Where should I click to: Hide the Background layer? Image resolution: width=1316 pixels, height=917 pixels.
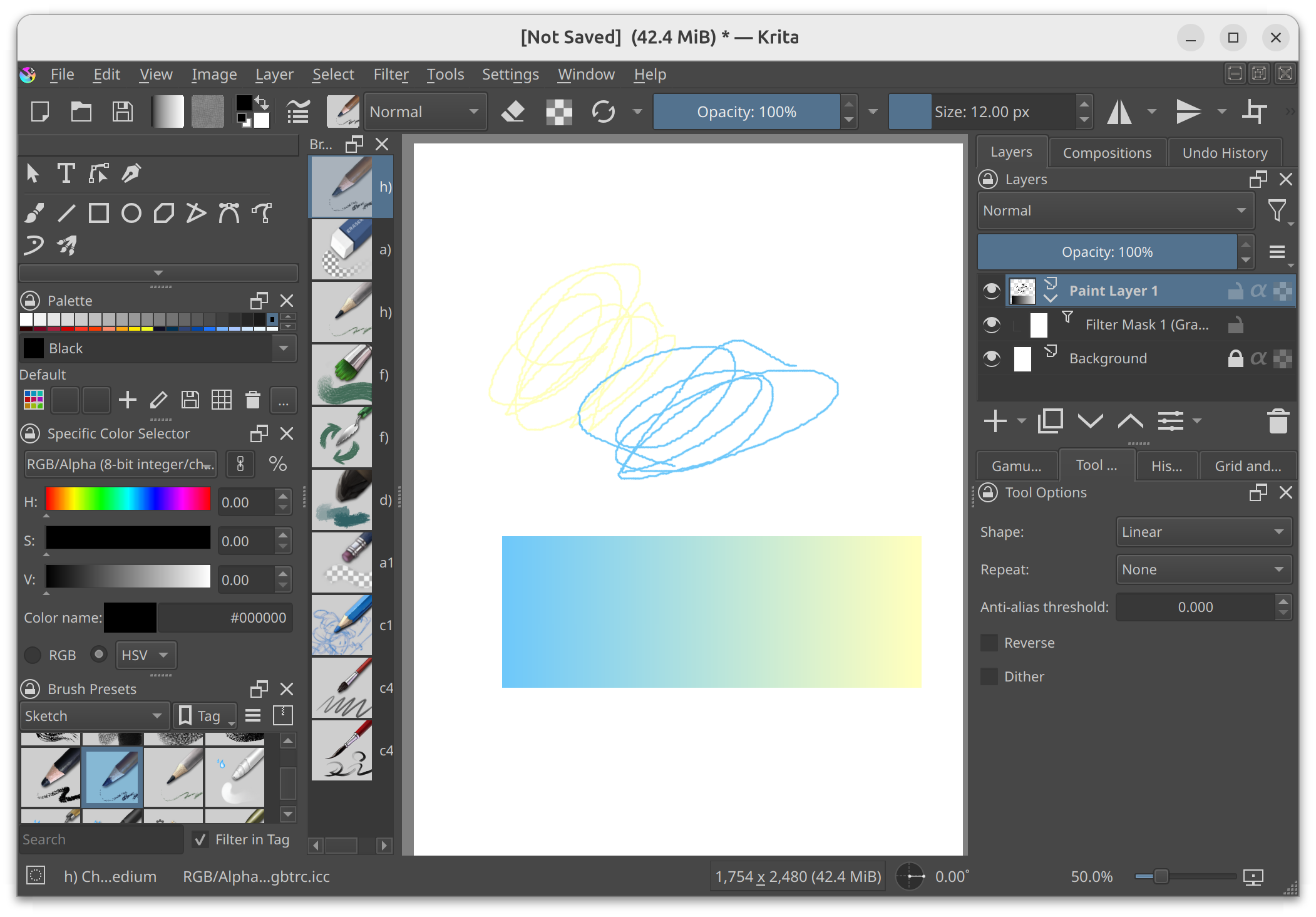tap(991, 358)
